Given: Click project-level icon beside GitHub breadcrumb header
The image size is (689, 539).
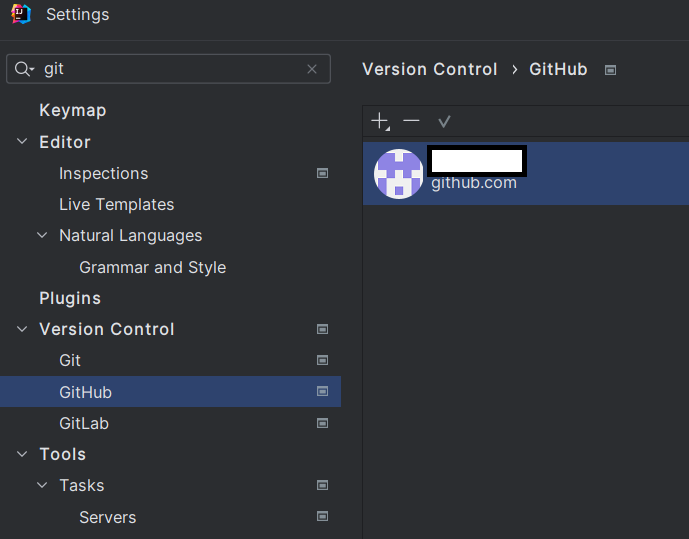Looking at the screenshot, I should [x=610, y=70].
